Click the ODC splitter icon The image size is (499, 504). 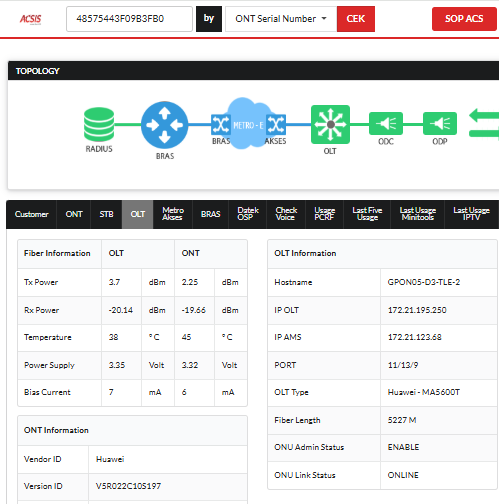tap(386, 124)
